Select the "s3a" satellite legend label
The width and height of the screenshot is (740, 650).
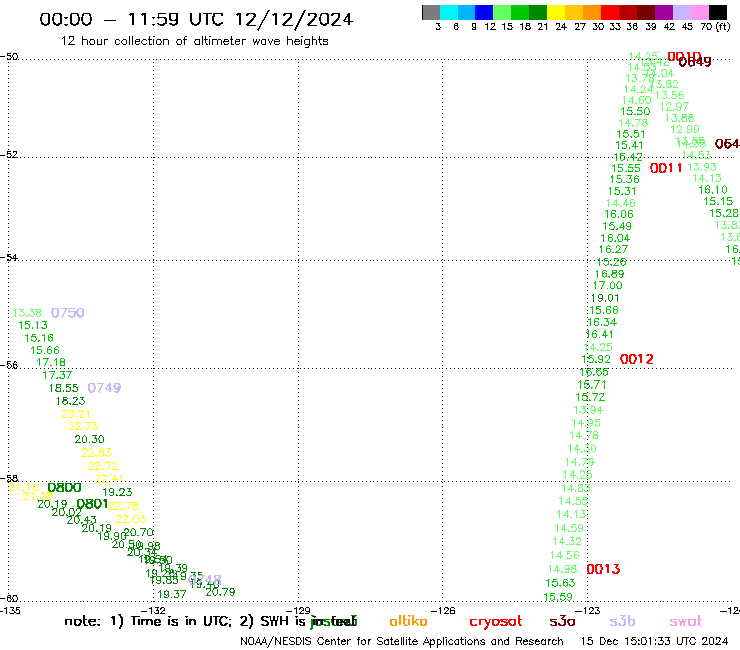click(562, 621)
